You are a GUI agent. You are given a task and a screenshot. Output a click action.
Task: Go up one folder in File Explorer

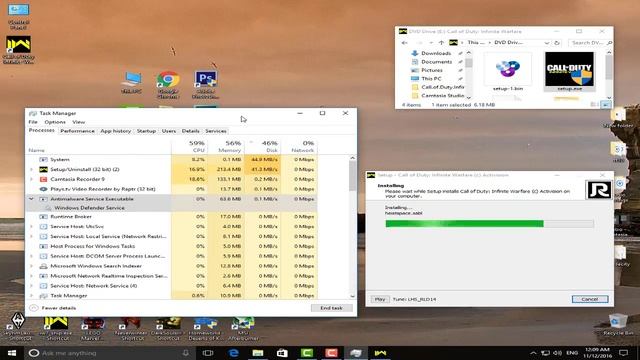(441, 42)
